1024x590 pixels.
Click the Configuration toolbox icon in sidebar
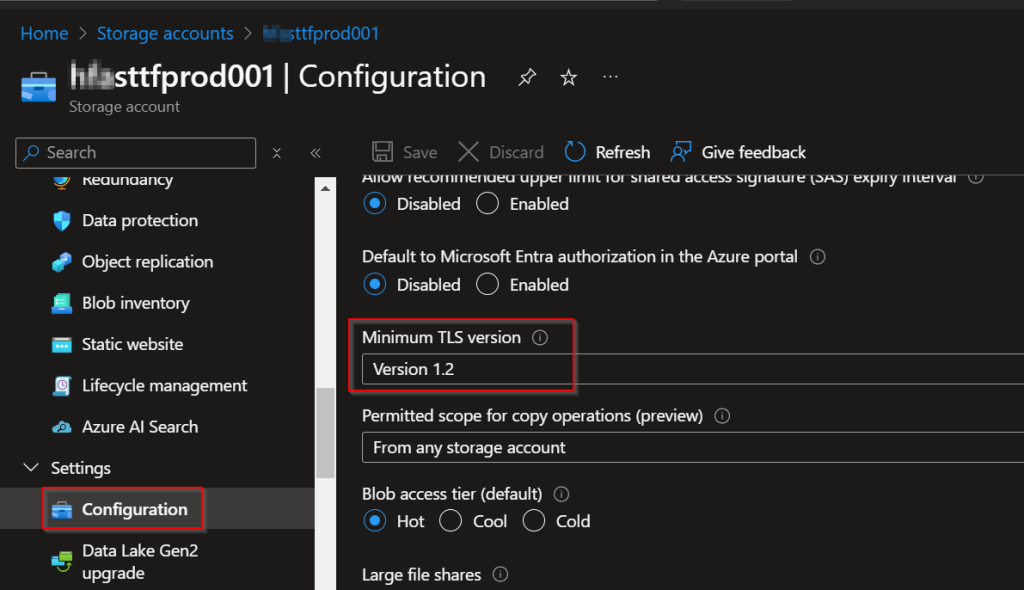pos(62,510)
